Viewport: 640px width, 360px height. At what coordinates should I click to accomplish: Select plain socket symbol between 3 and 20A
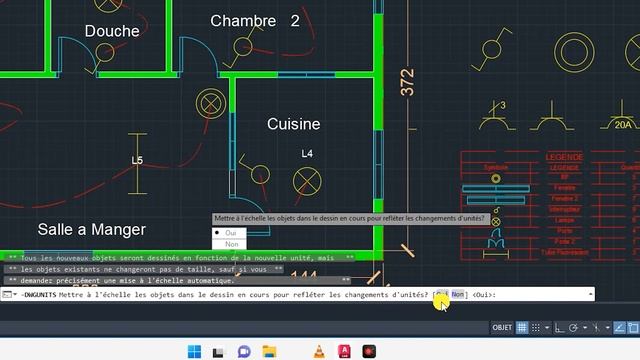(x=552, y=116)
